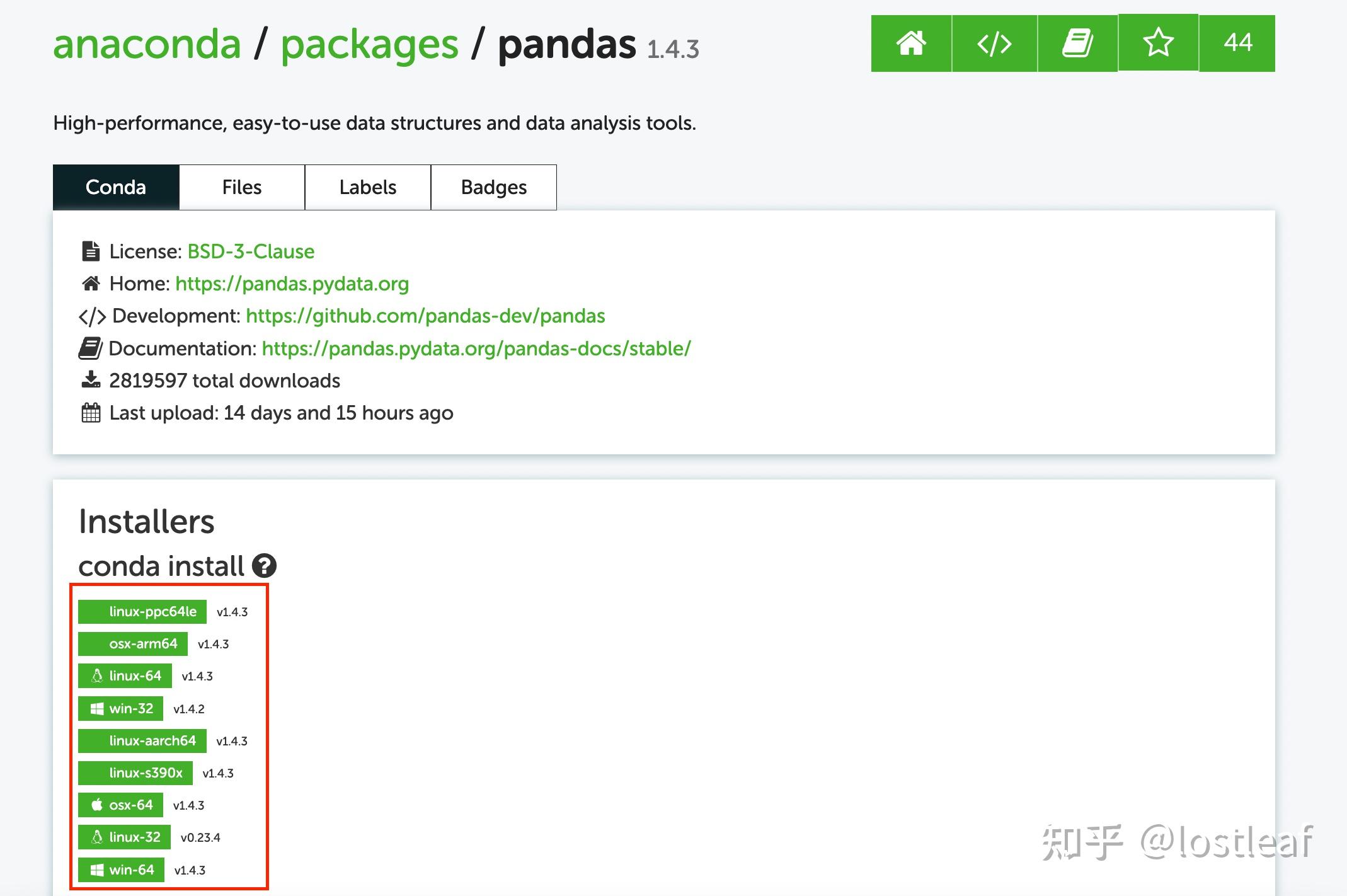Open pandas.pydata.org home link
Viewport: 1347px width, 896px height.
coord(292,284)
